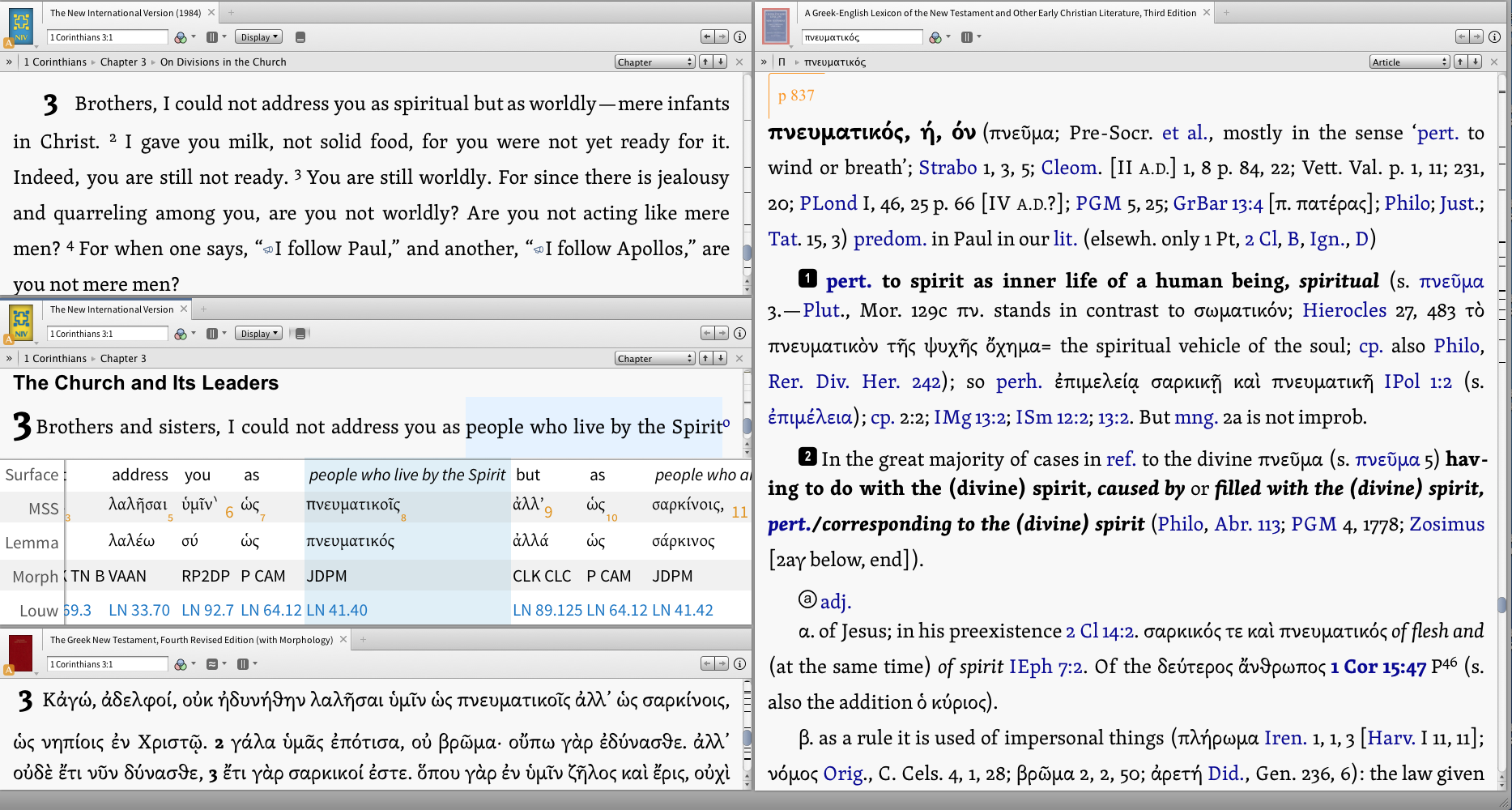Screen dimensions: 1512x810
Task: Click the Louw-Nida link LN 41.40
Action: [x=337, y=610]
